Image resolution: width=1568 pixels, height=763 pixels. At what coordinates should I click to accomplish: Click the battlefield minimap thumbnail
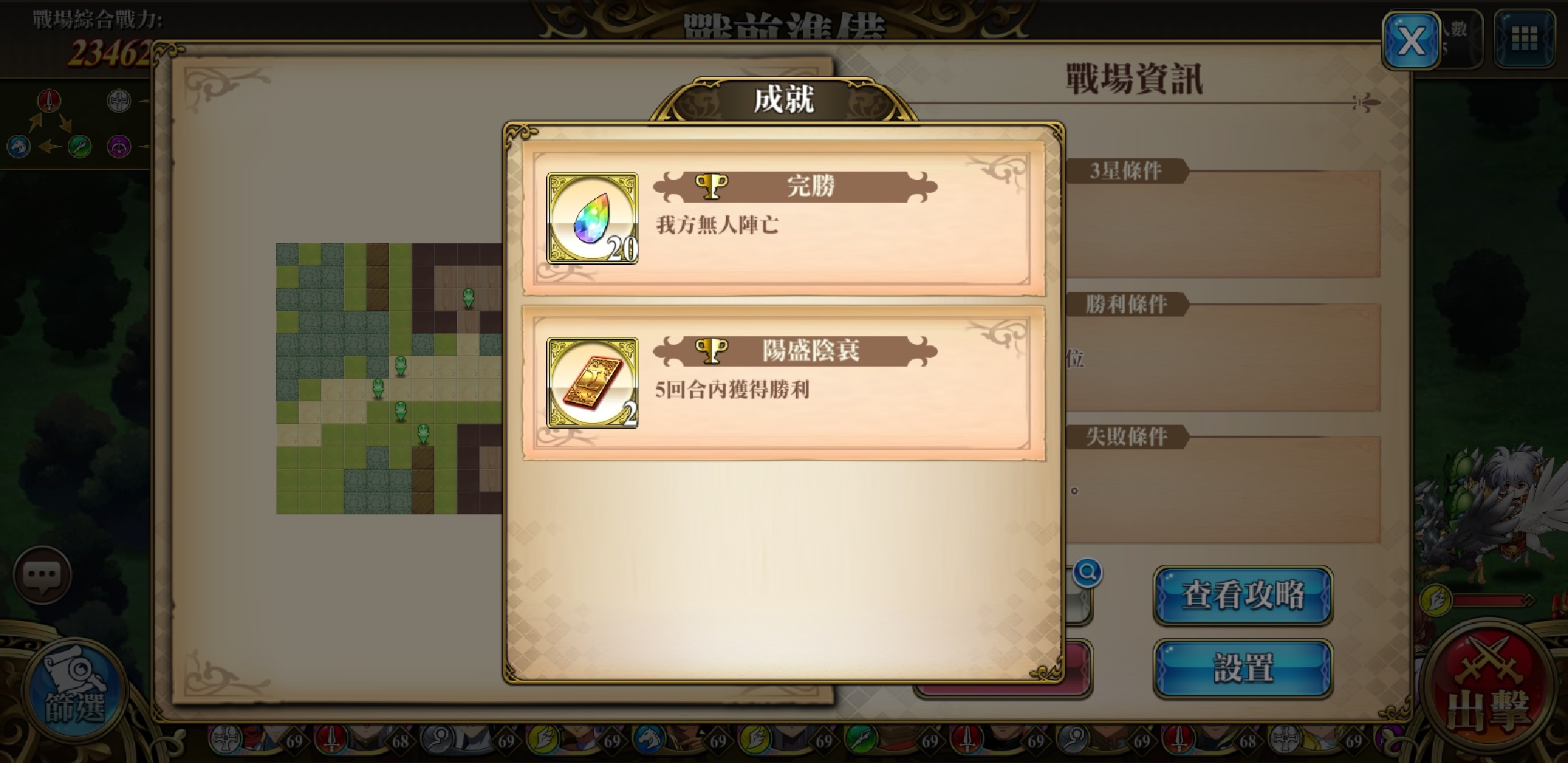tap(389, 379)
